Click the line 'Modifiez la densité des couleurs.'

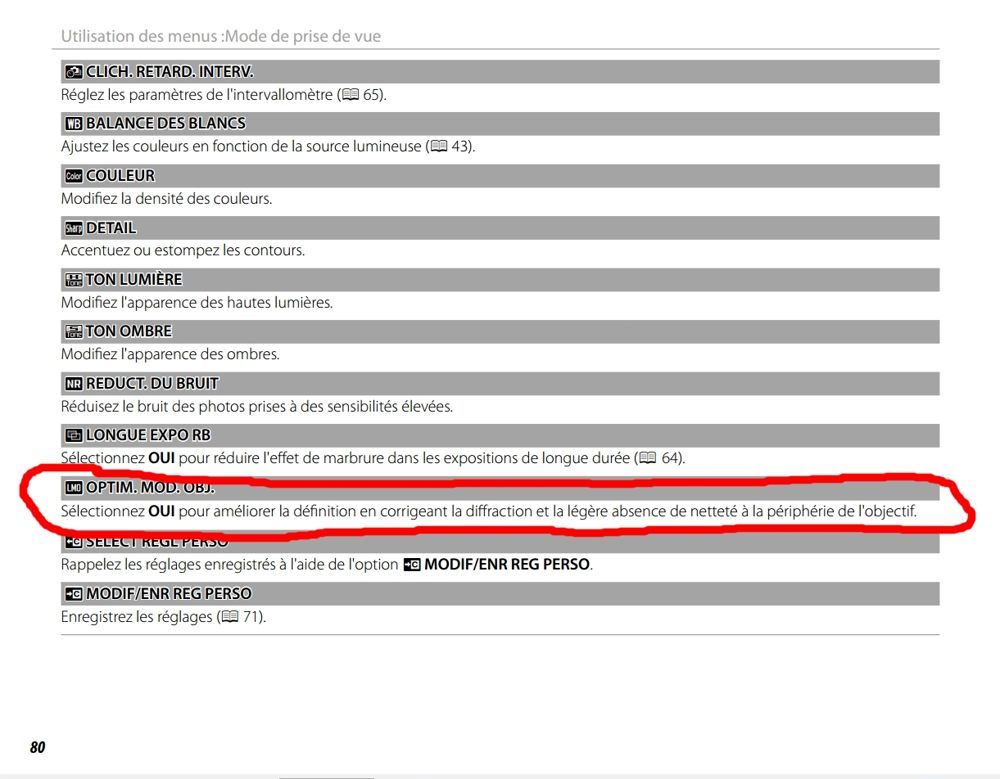(x=166, y=199)
